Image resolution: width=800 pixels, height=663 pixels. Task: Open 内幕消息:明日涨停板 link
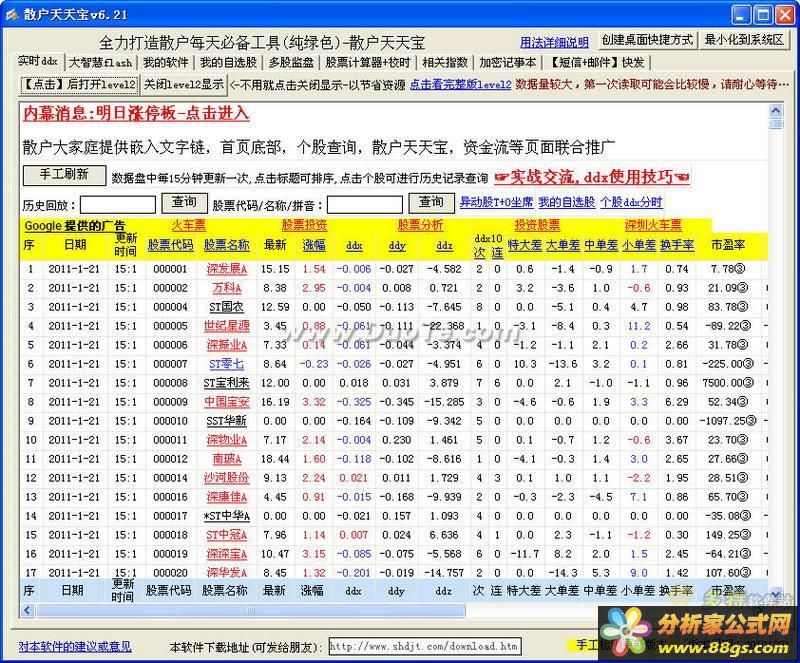coord(136,113)
